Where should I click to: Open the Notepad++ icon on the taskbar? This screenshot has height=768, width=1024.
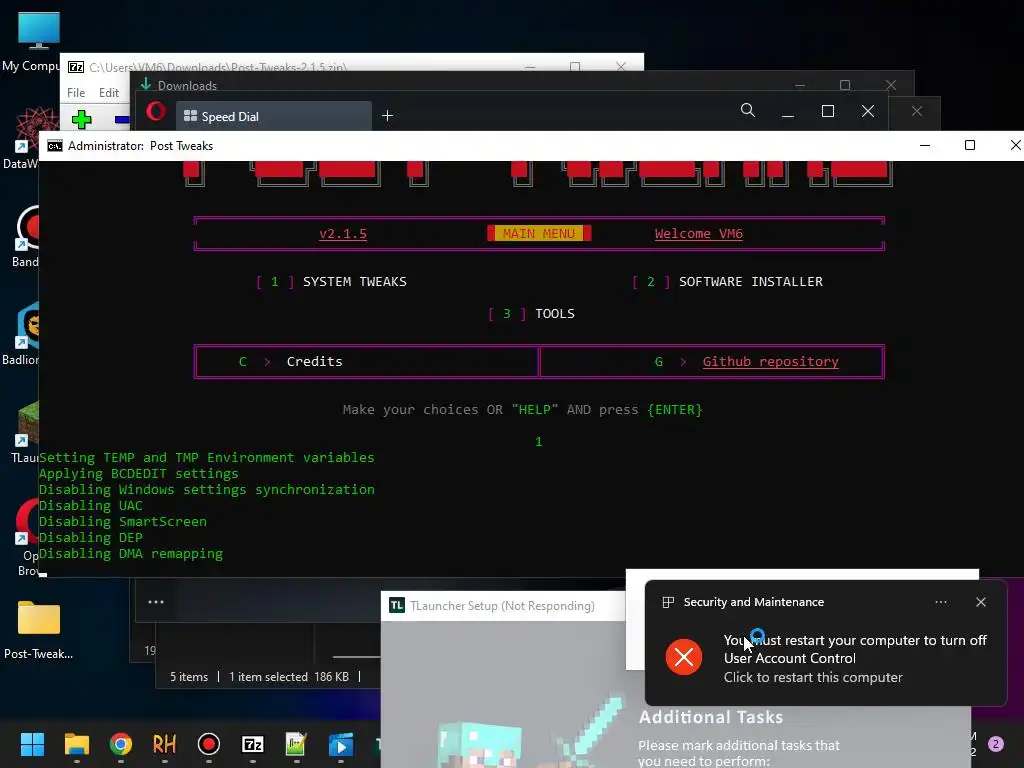coord(296,744)
